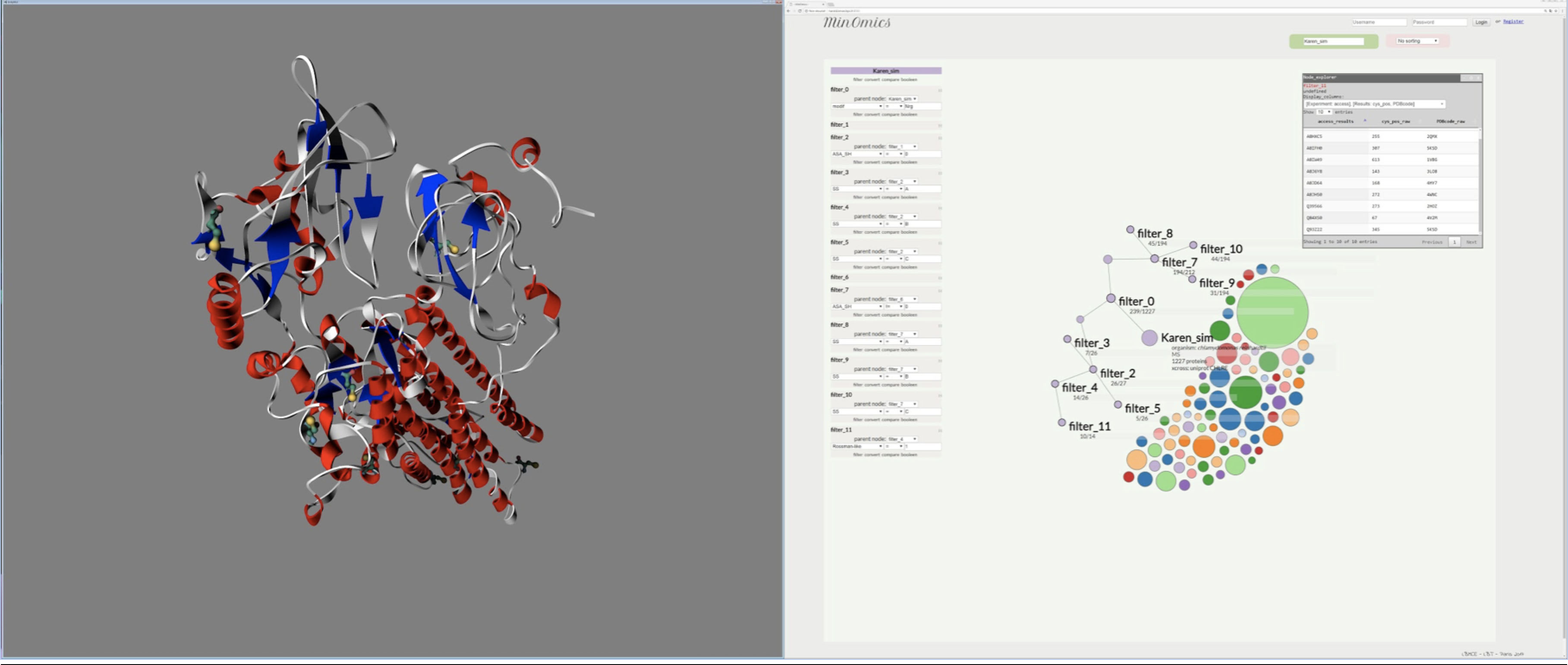The image size is (1568, 665).
Task: Open the Show entries dropdown in Node_explorer
Action: pyautogui.click(x=1325, y=113)
